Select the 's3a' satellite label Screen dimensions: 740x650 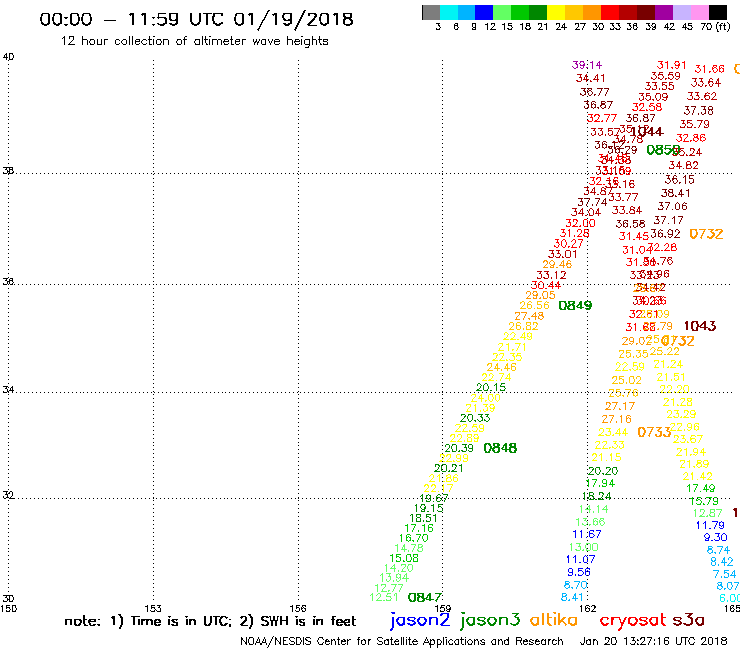coord(688,620)
